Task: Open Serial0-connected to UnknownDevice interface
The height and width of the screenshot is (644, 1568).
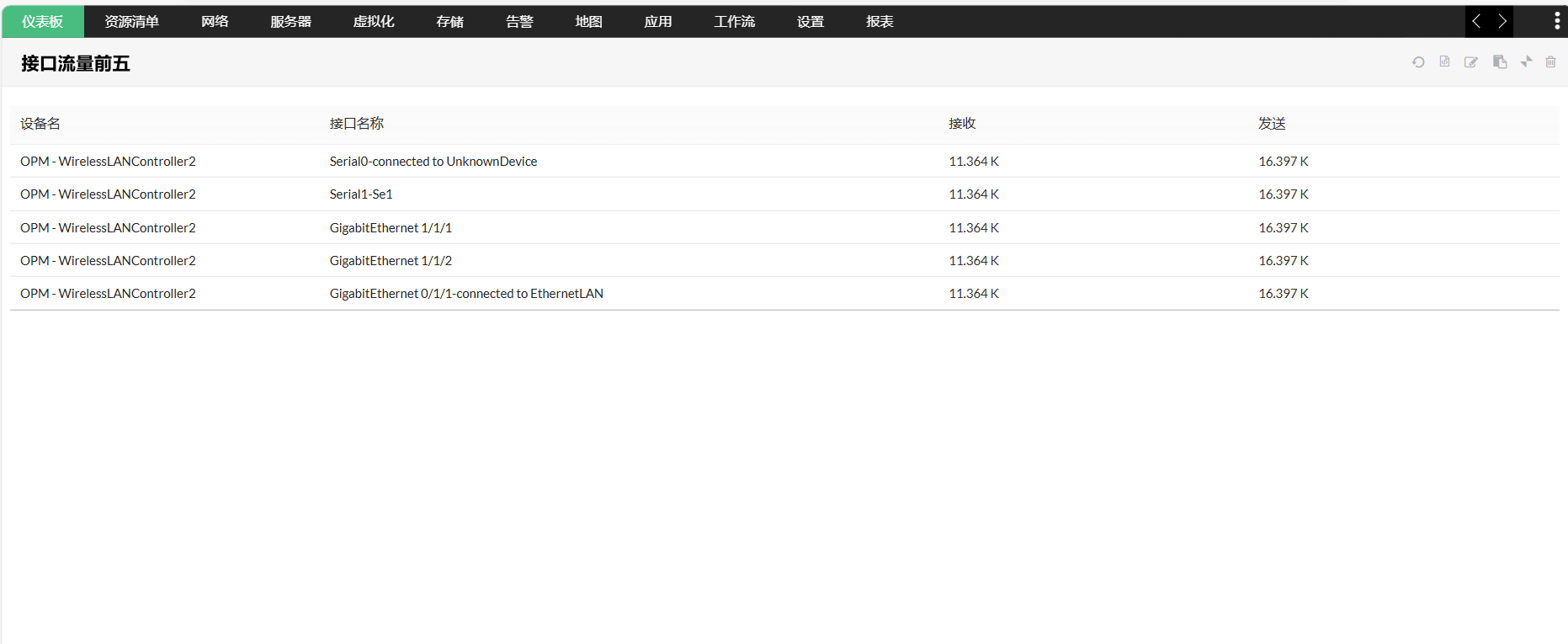Action: 433,162
